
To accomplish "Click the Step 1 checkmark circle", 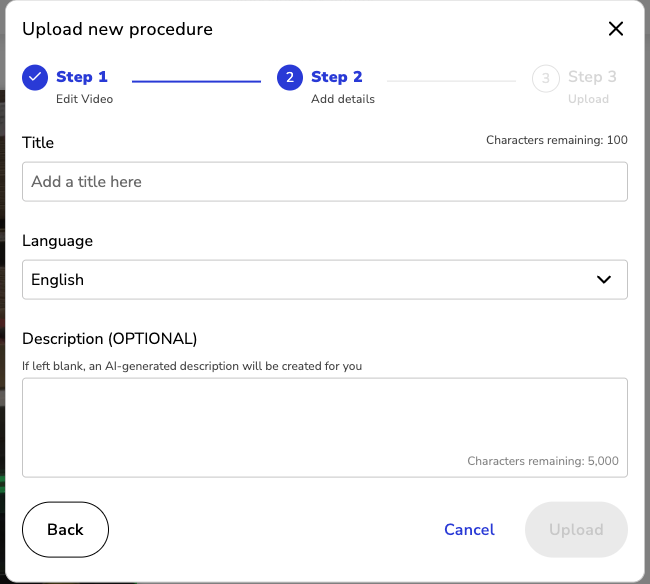I will (x=35, y=77).
